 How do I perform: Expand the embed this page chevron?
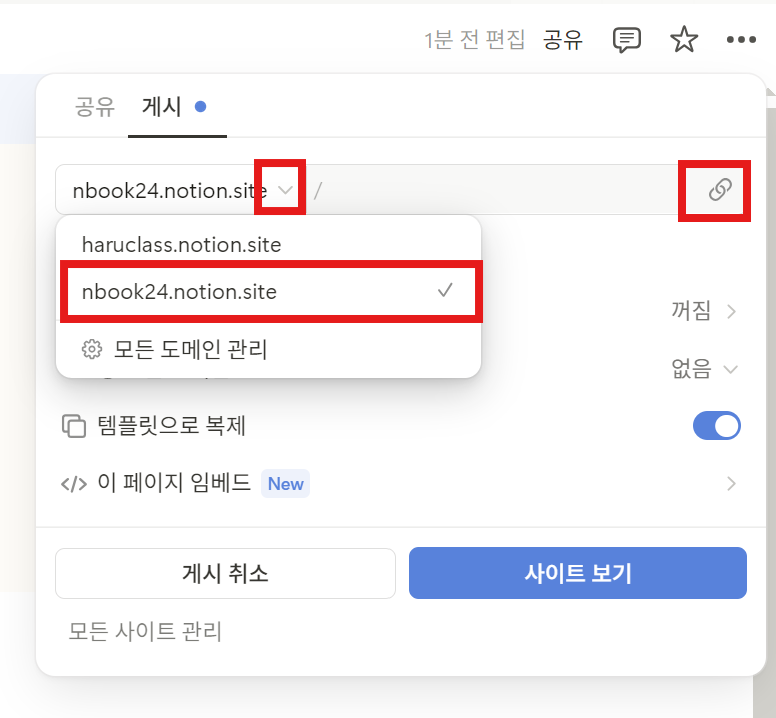731,483
